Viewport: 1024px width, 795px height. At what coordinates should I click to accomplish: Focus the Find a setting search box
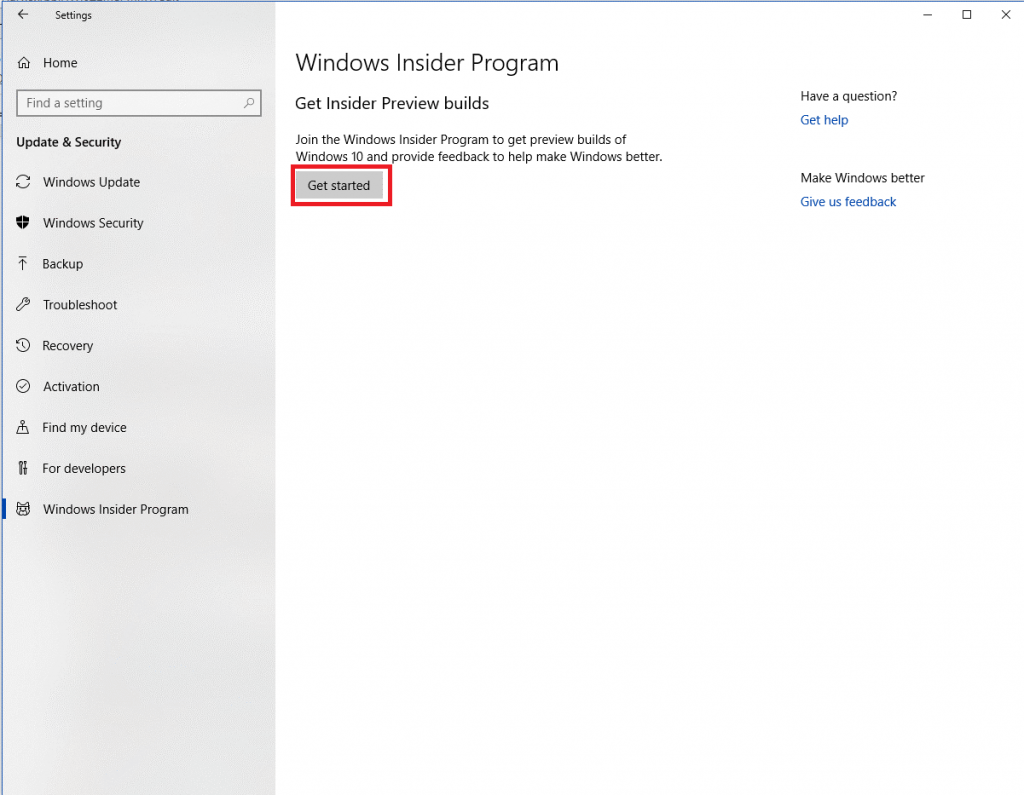138,103
